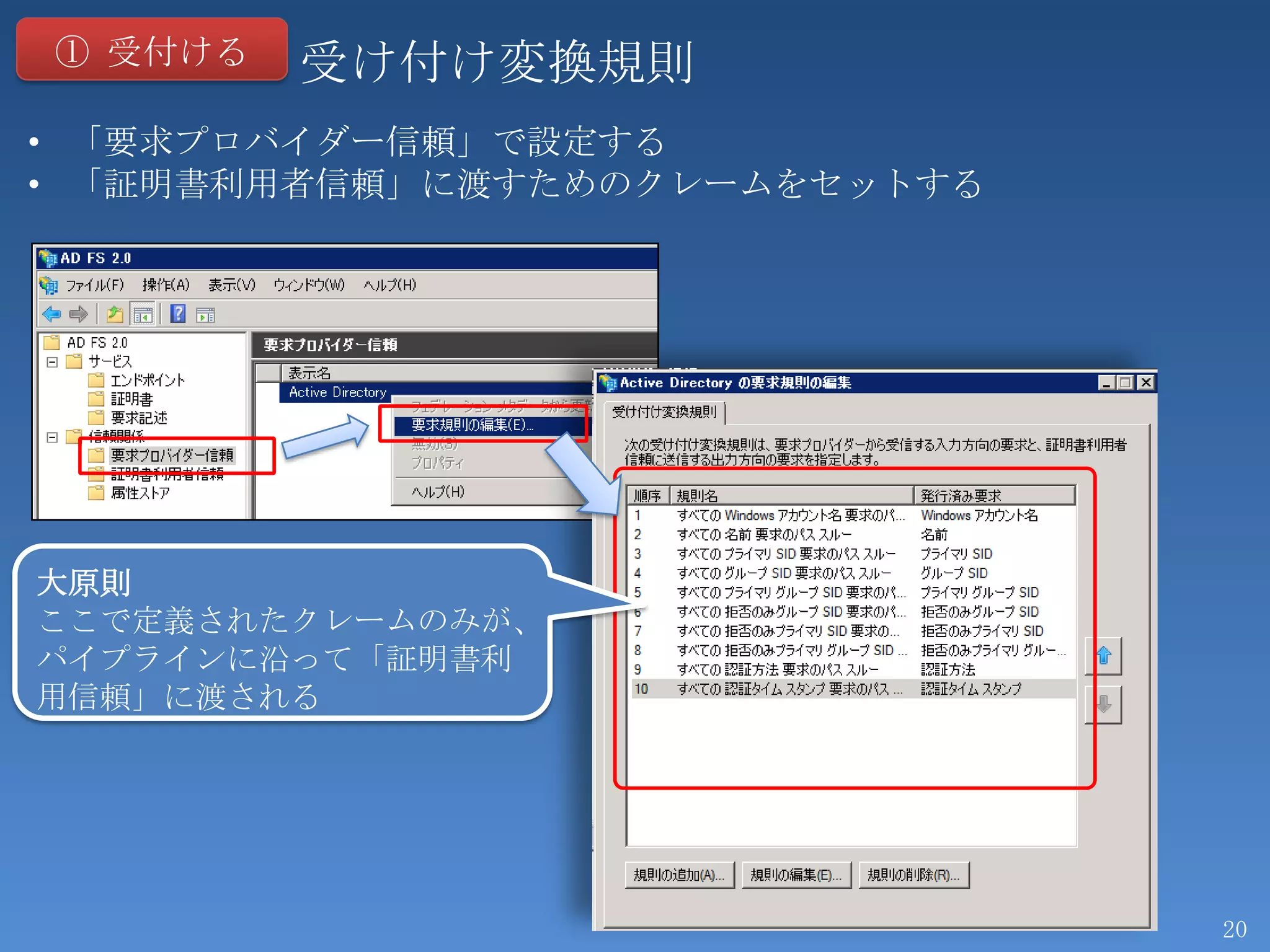Click the AD FS icon beside the ファイル menu
Viewport: 1270px width, 952px height.
click(48, 285)
